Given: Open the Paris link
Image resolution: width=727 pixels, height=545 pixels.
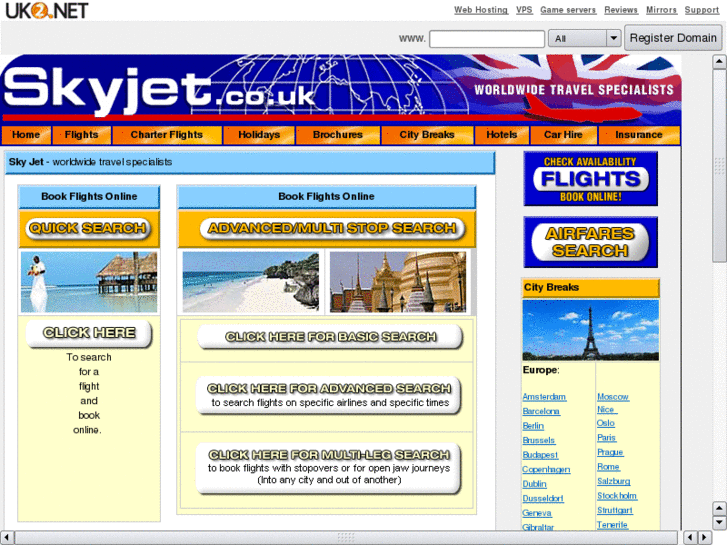Looking at the screenshot, I should tap(606, 438).
